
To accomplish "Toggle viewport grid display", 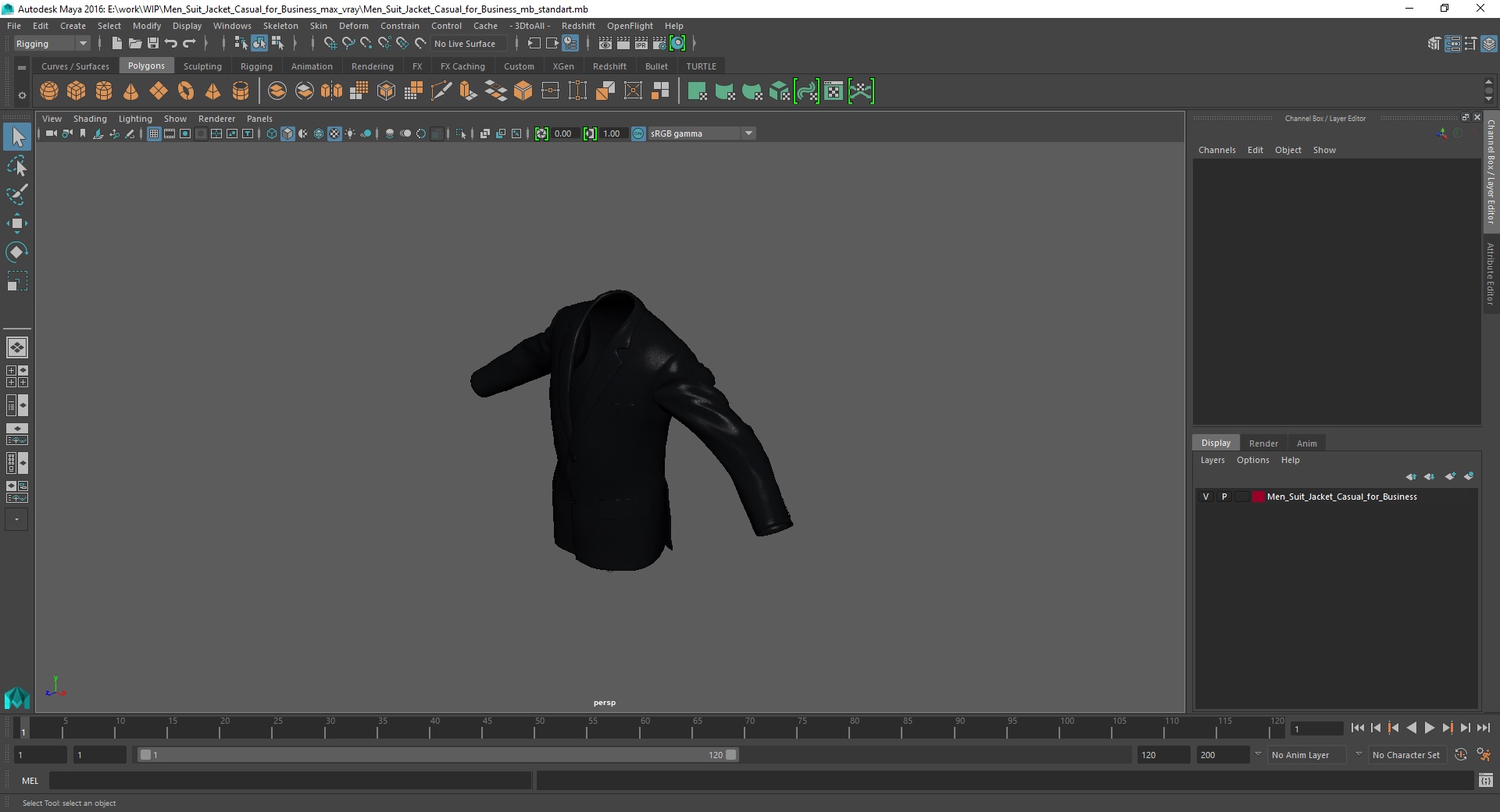I will point(154,134).
